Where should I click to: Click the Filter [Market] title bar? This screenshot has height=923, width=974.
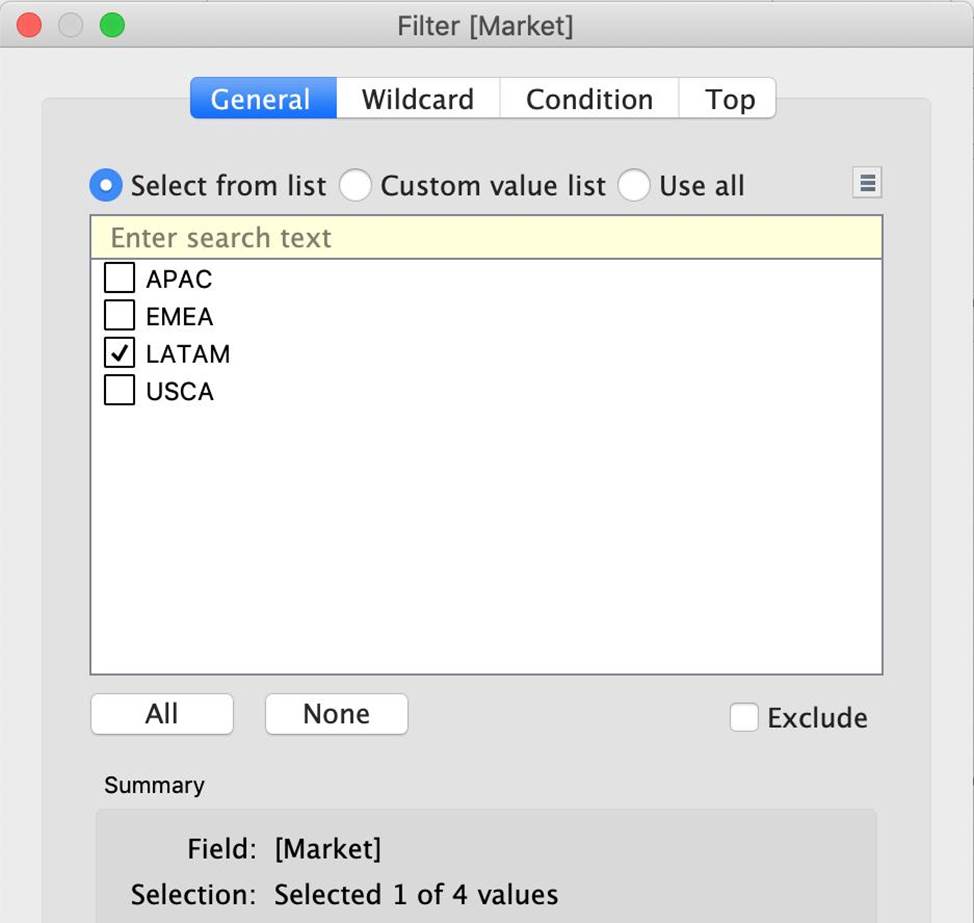[486, 25]
